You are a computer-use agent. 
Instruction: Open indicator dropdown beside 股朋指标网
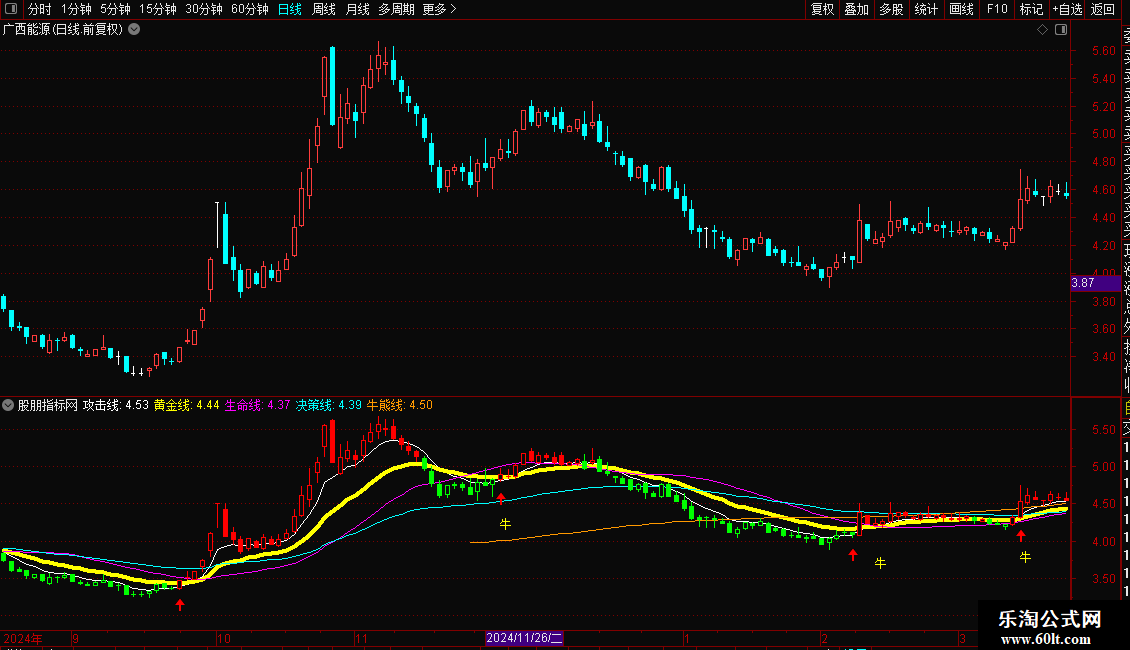pos(8,405)
